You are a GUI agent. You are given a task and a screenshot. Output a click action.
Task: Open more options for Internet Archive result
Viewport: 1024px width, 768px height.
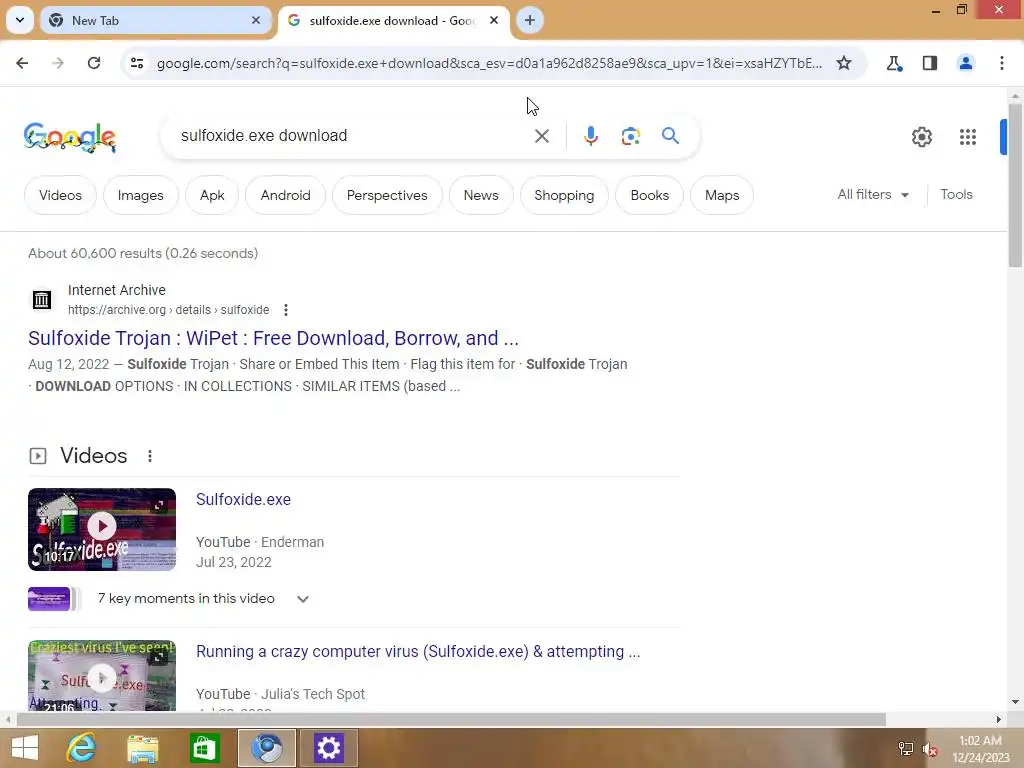pos(285,310)
